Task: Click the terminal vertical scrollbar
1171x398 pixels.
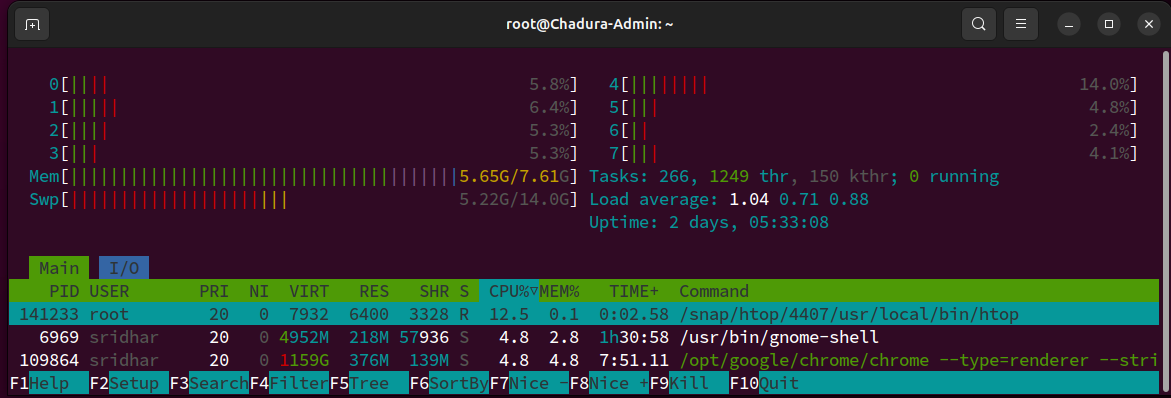Action: tap(1166, 221)
